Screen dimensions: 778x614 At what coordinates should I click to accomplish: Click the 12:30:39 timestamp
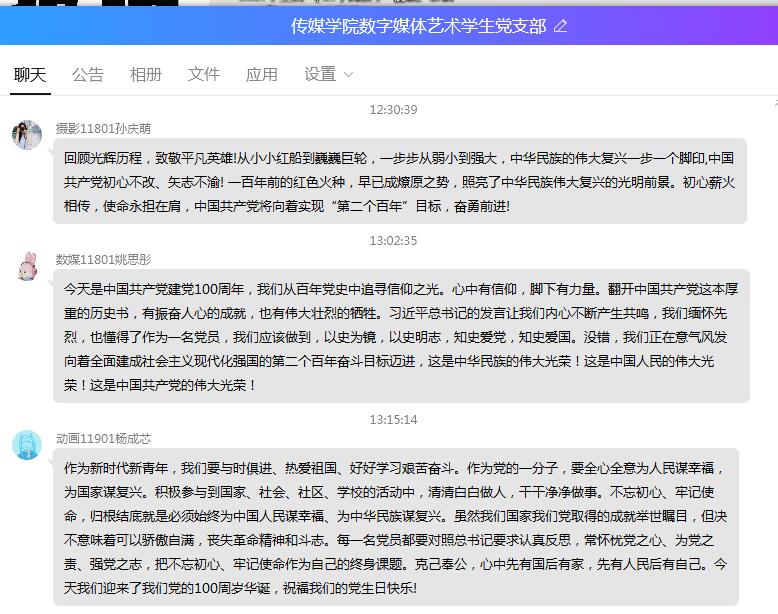[x=393, y=110]
